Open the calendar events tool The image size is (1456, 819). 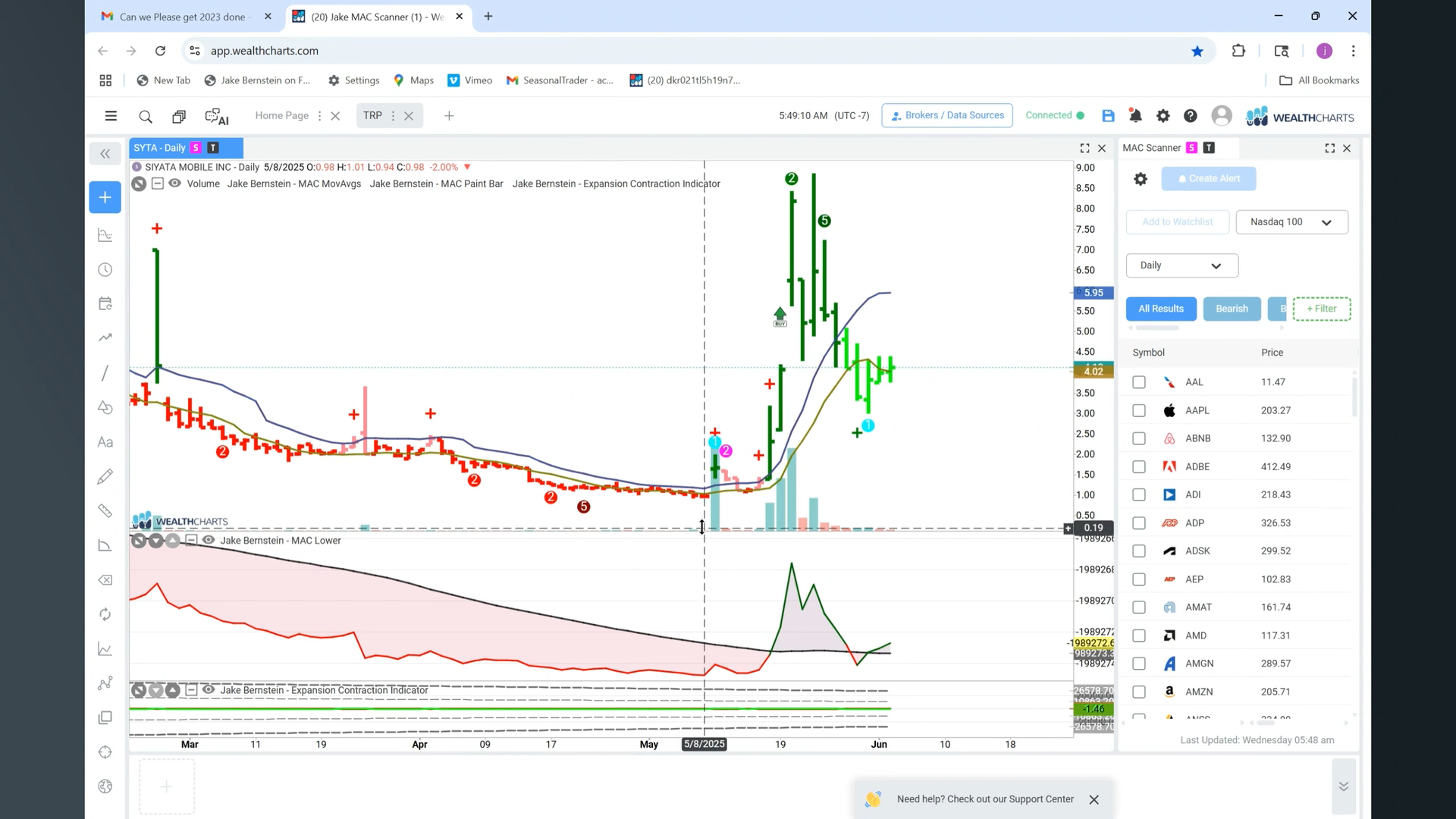pos(105,303)
